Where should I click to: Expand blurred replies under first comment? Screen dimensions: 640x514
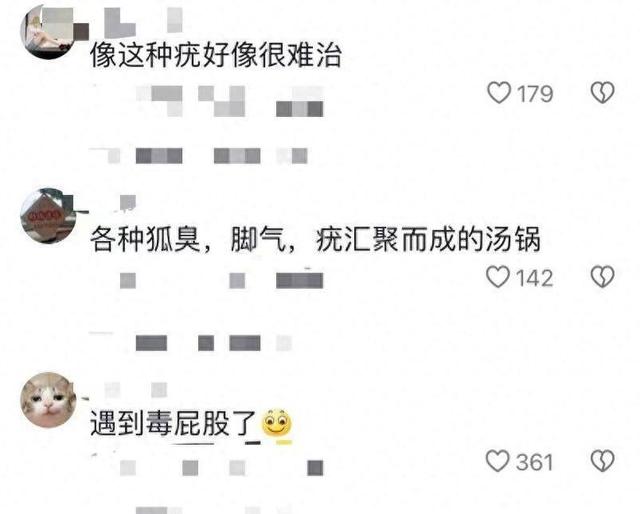pos(198,156)
